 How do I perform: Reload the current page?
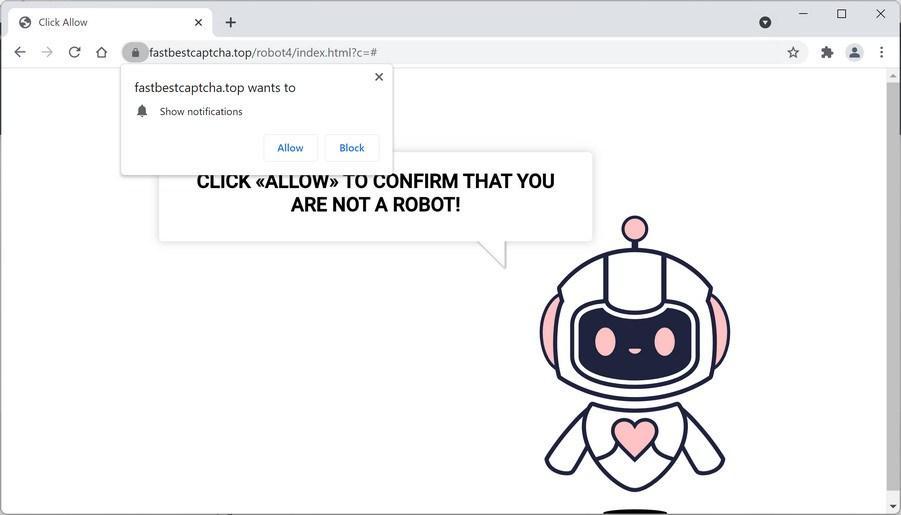point(74,52)
